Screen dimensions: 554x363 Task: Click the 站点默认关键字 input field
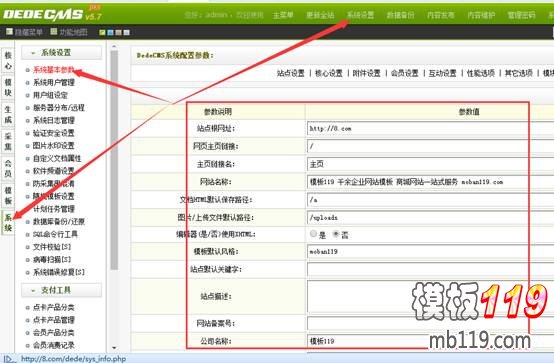(431, 269)
